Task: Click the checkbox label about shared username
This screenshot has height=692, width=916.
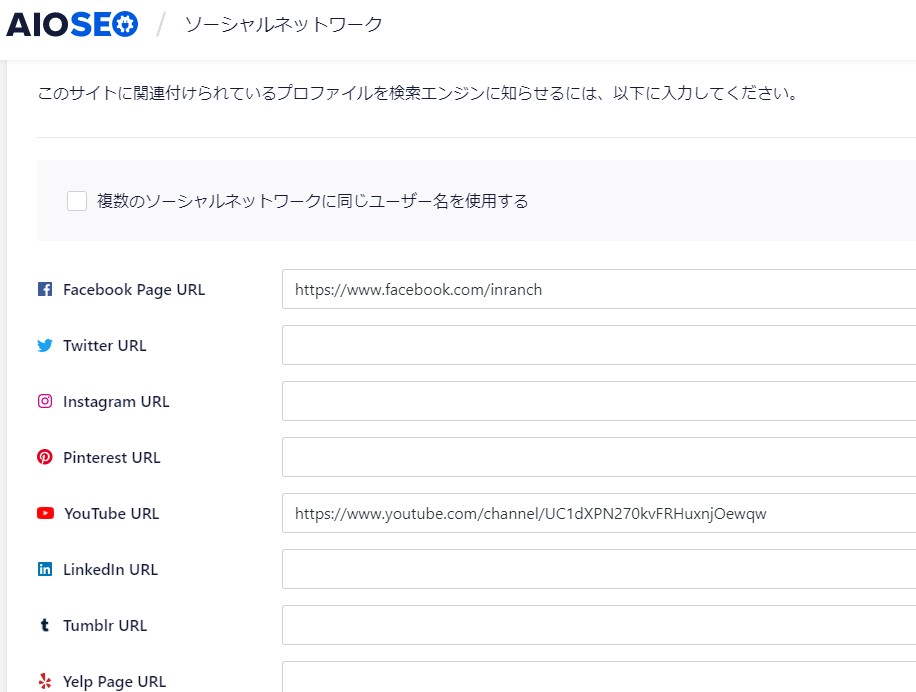Action: pos(313,201)
